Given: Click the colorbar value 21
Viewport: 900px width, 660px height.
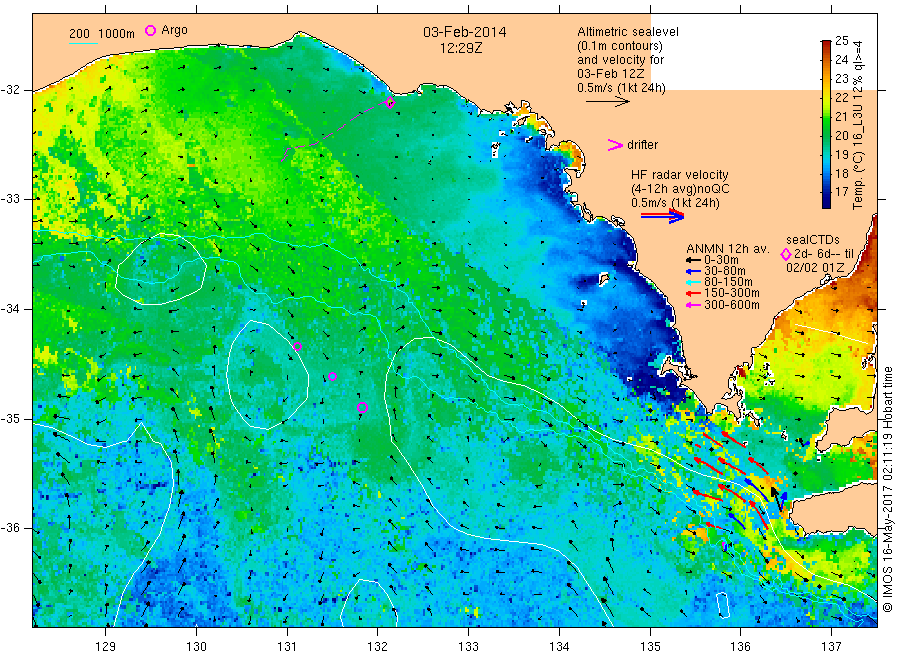Looking at the screenshot, I should pyautogui.click(x=841, y=117).
